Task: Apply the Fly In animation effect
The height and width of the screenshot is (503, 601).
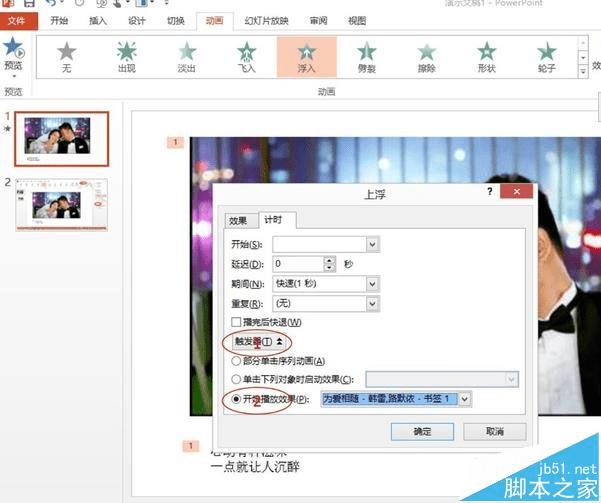Action: tap(246, 57)
